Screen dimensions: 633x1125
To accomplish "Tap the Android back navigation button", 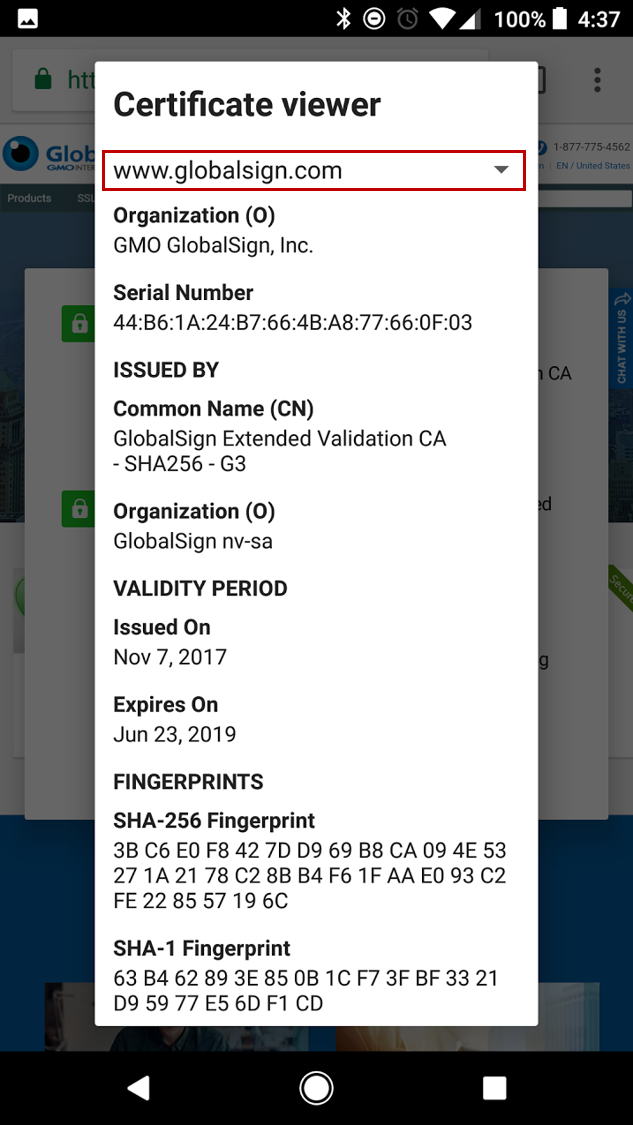I will [139, 1088].
